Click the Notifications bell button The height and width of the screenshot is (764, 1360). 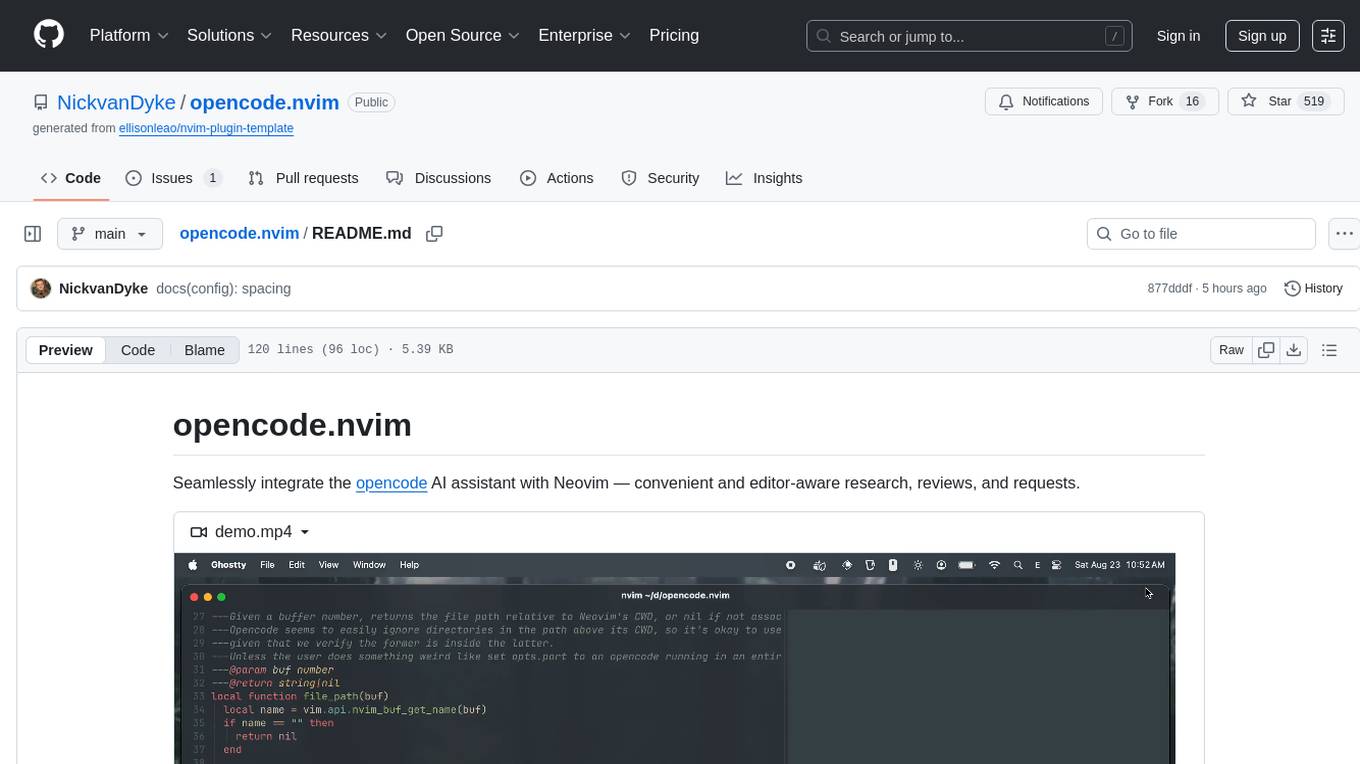point(1044,101)
